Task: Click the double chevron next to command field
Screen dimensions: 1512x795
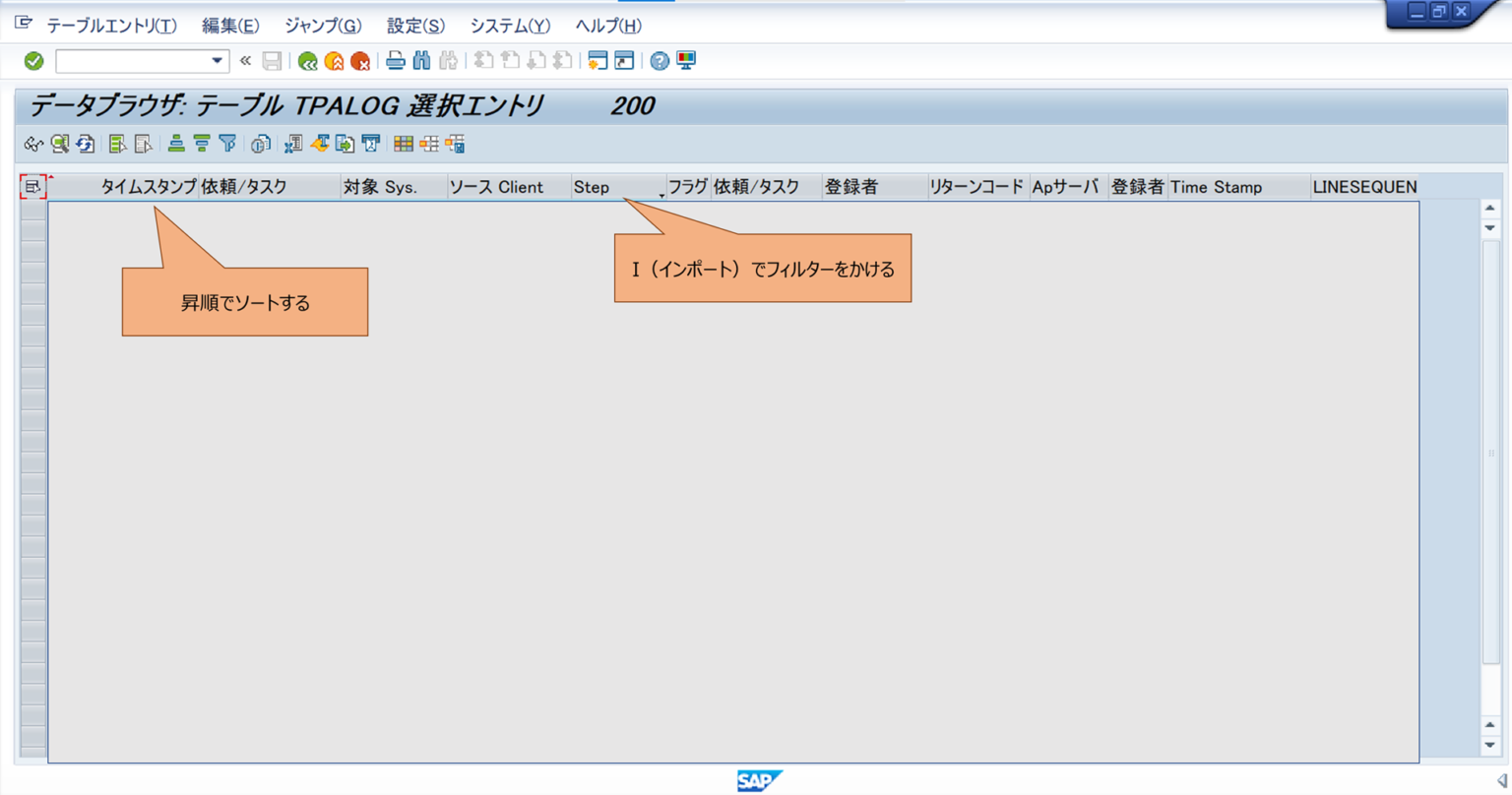Action: pyautogui.click(x=242, y=60)
